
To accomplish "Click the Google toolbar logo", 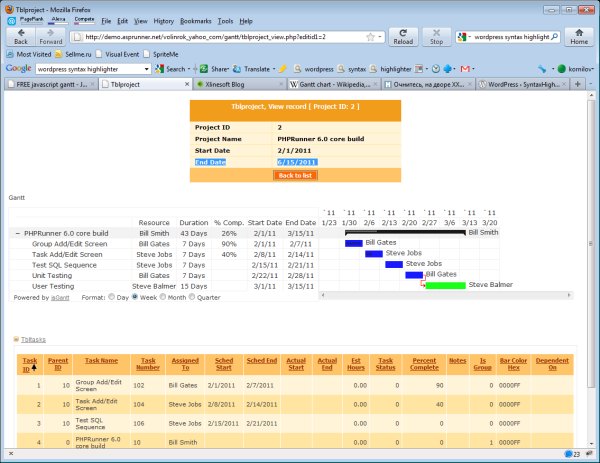I will [x=18, y=68].
